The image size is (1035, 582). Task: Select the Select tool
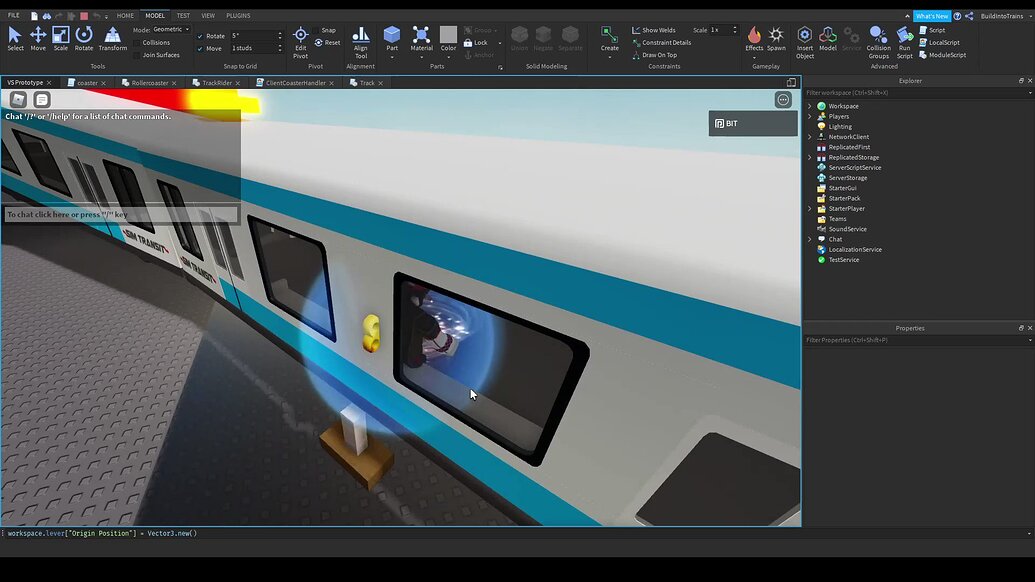pos(15,38)
